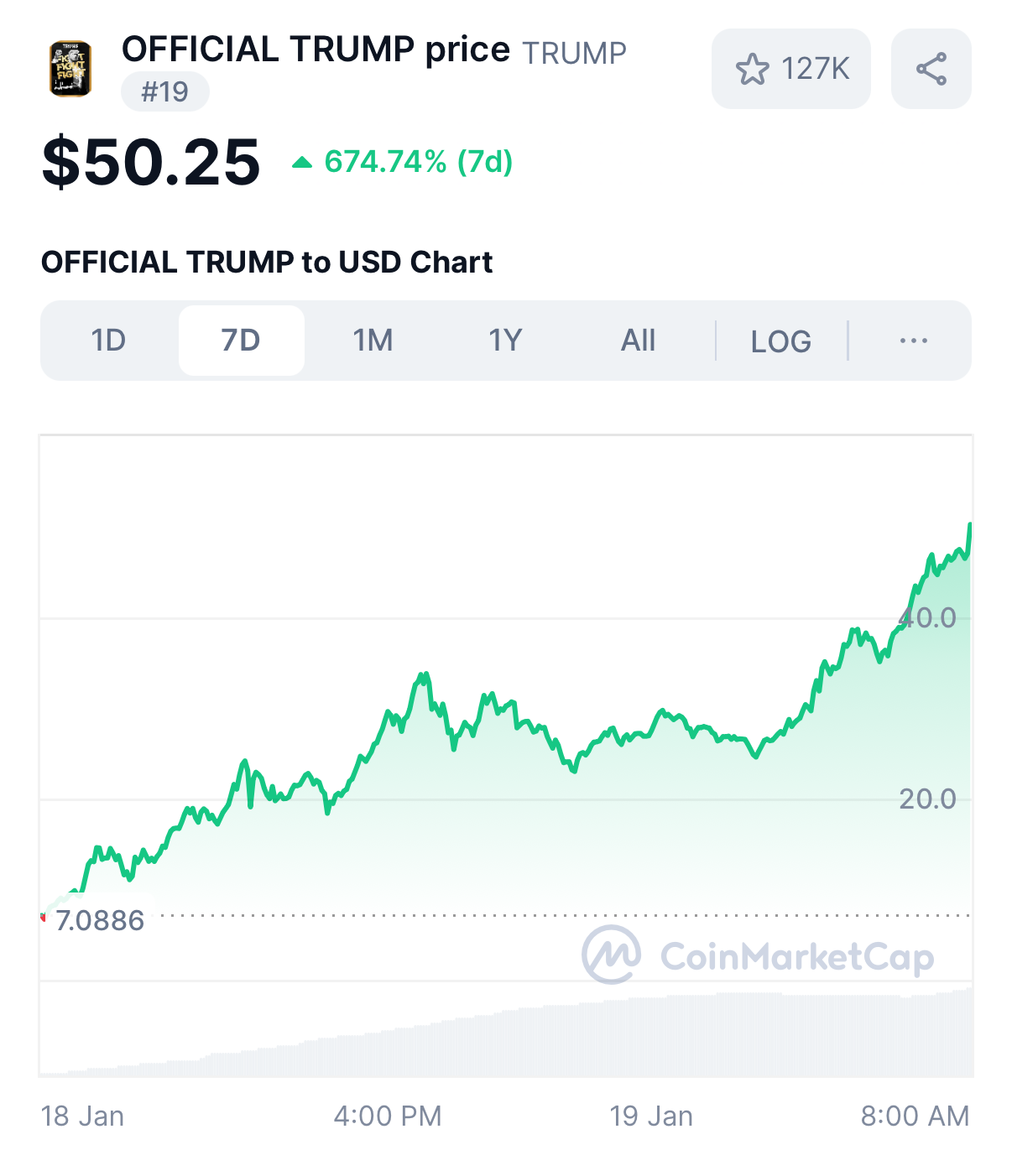Click the #19 rank badge
This screenshot has height=1176, width=1012.
(164, 91)
